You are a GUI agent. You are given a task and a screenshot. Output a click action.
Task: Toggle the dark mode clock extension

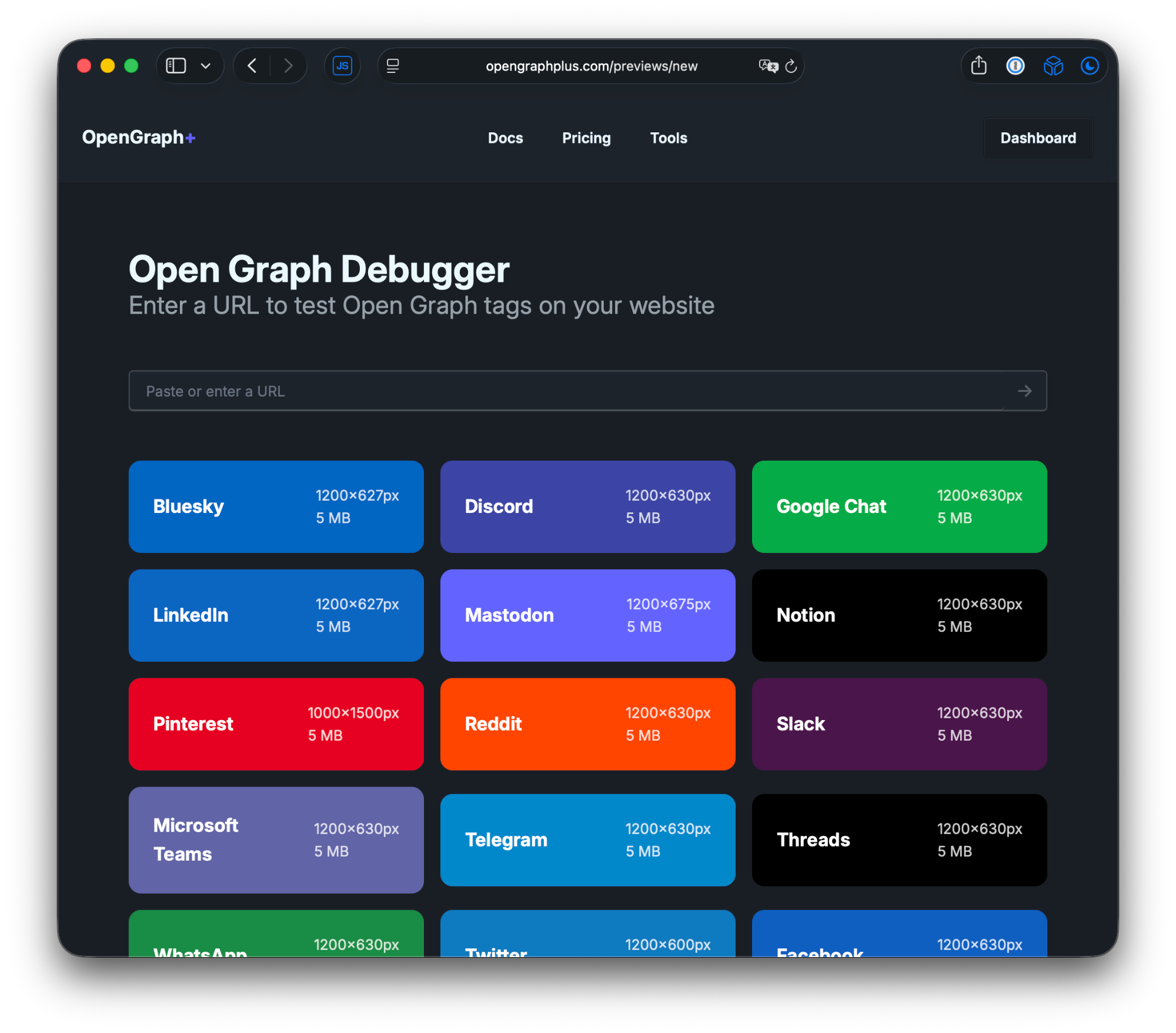(x=1090, y=66)
